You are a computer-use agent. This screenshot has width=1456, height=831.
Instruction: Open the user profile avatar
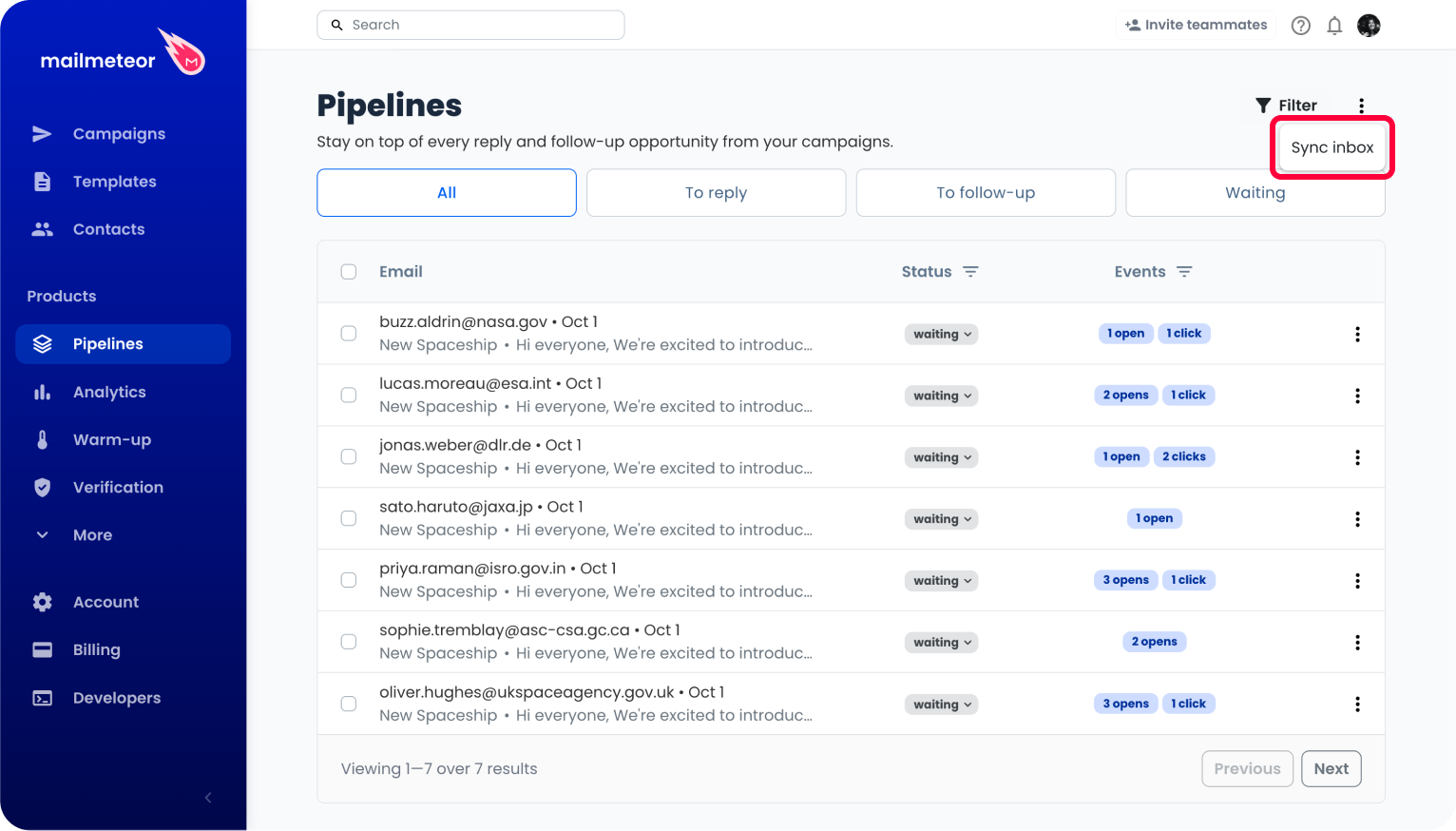[1369, 26]
